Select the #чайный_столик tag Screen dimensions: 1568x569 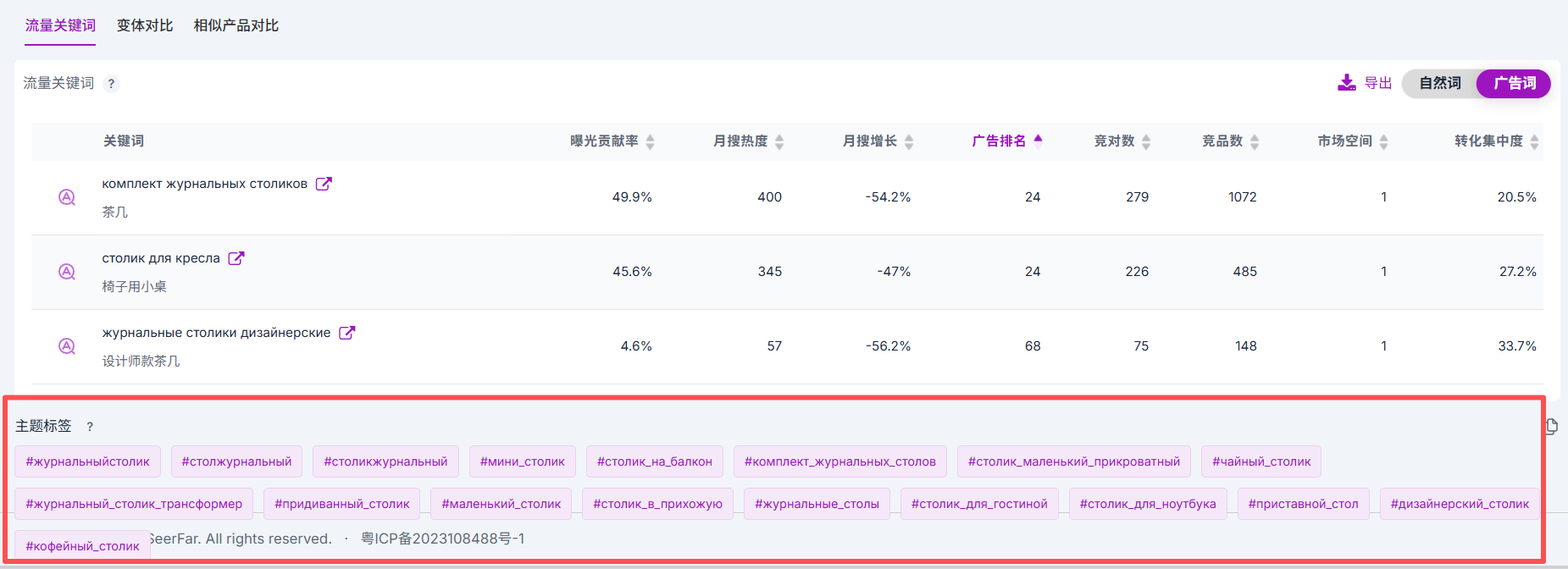pos(1260,461)
